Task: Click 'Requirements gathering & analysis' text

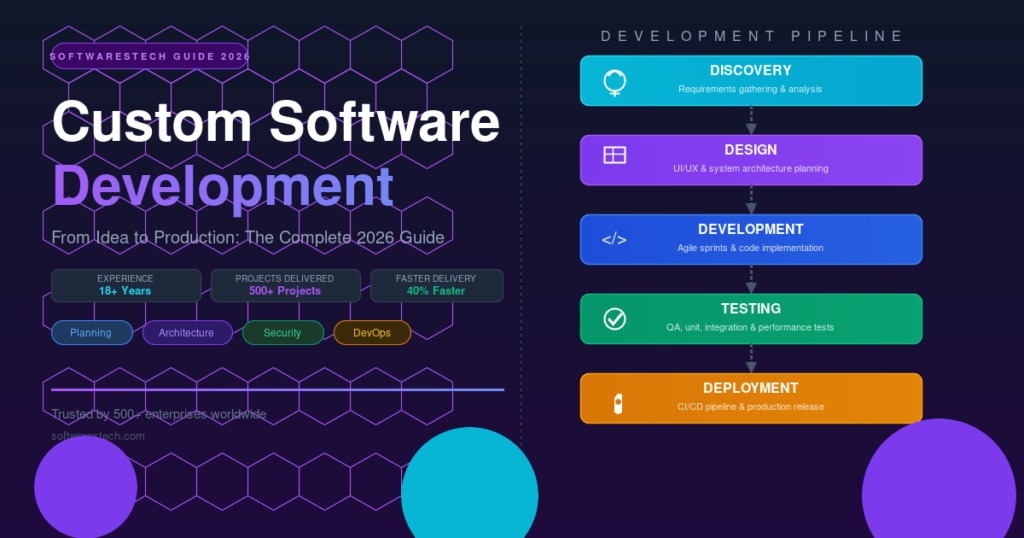Action: [750, 89]
